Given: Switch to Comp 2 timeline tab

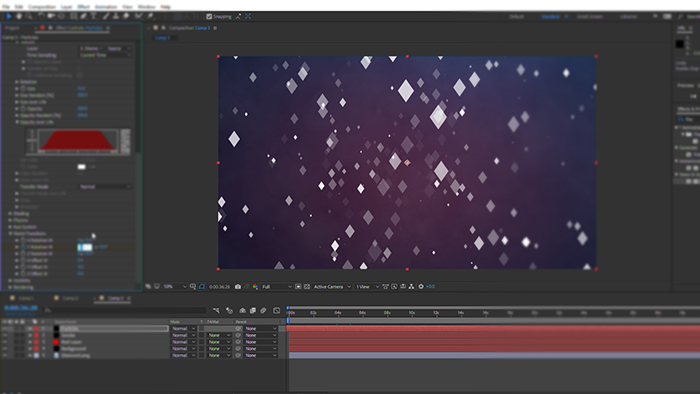Looking at the screenshot, I should (x=70, y=298).
